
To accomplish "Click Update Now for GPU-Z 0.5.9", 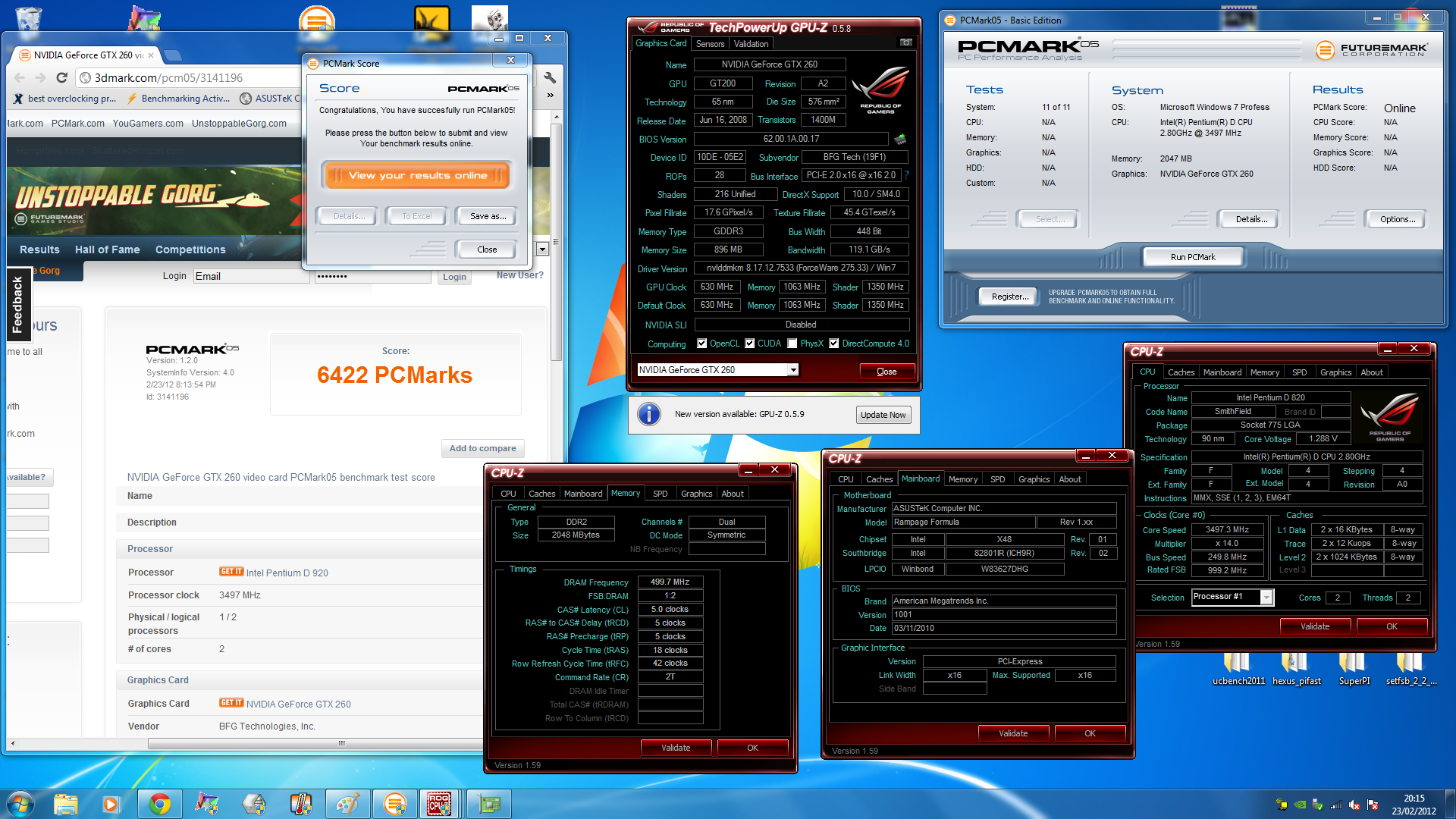I will click(x=883, y=415).
